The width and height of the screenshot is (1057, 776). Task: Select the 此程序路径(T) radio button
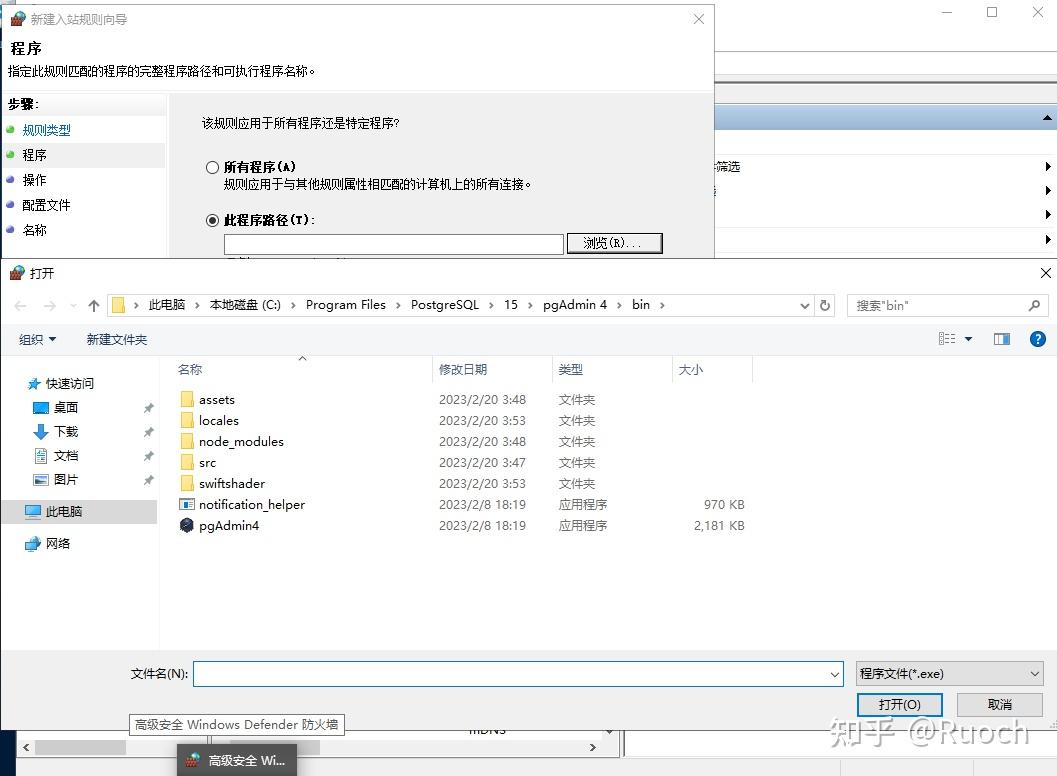[x=211, y=220]
